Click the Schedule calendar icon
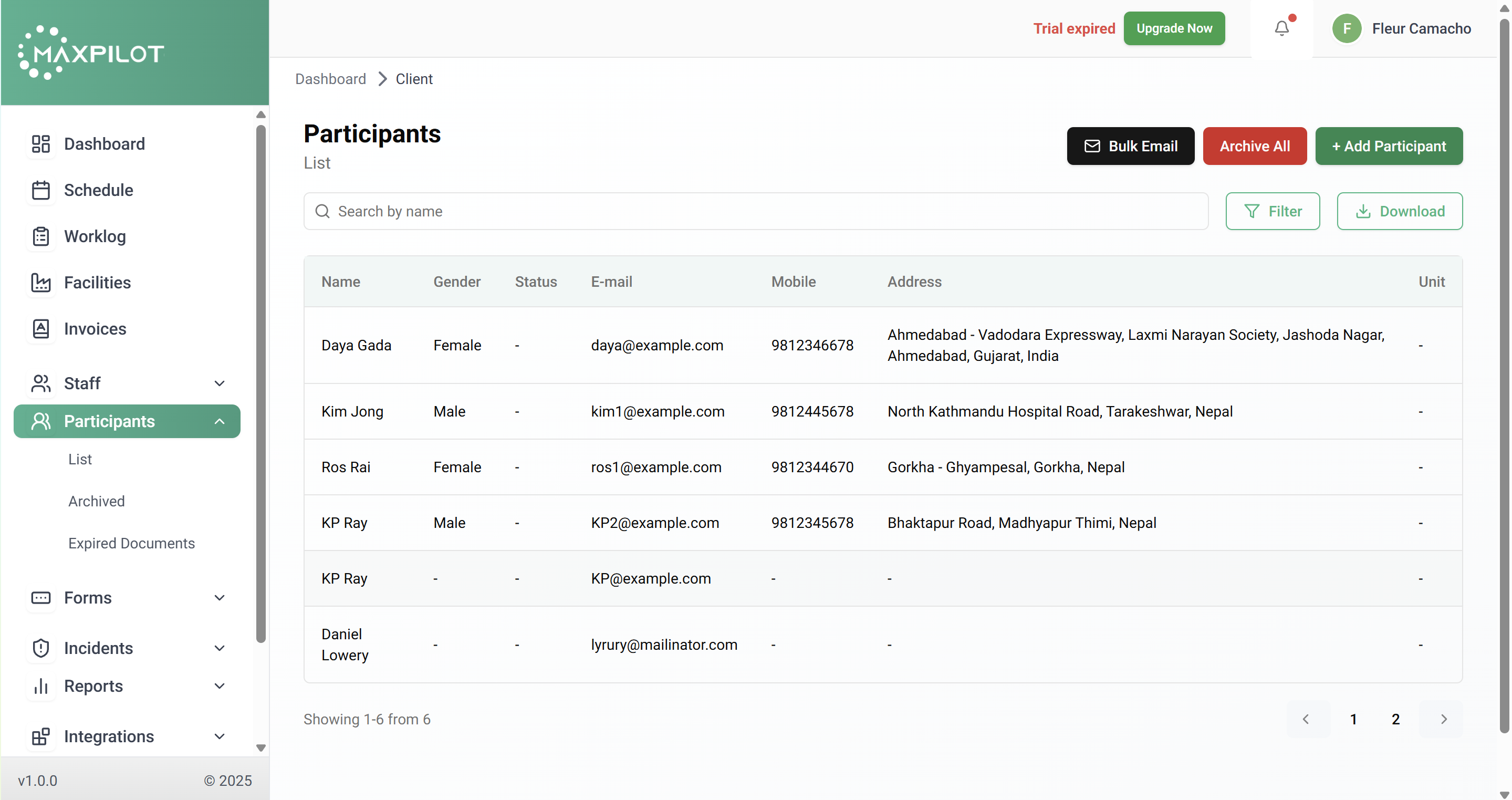Image resolution: width=1512 pixels, height=800 pixels. click(40, 190)
